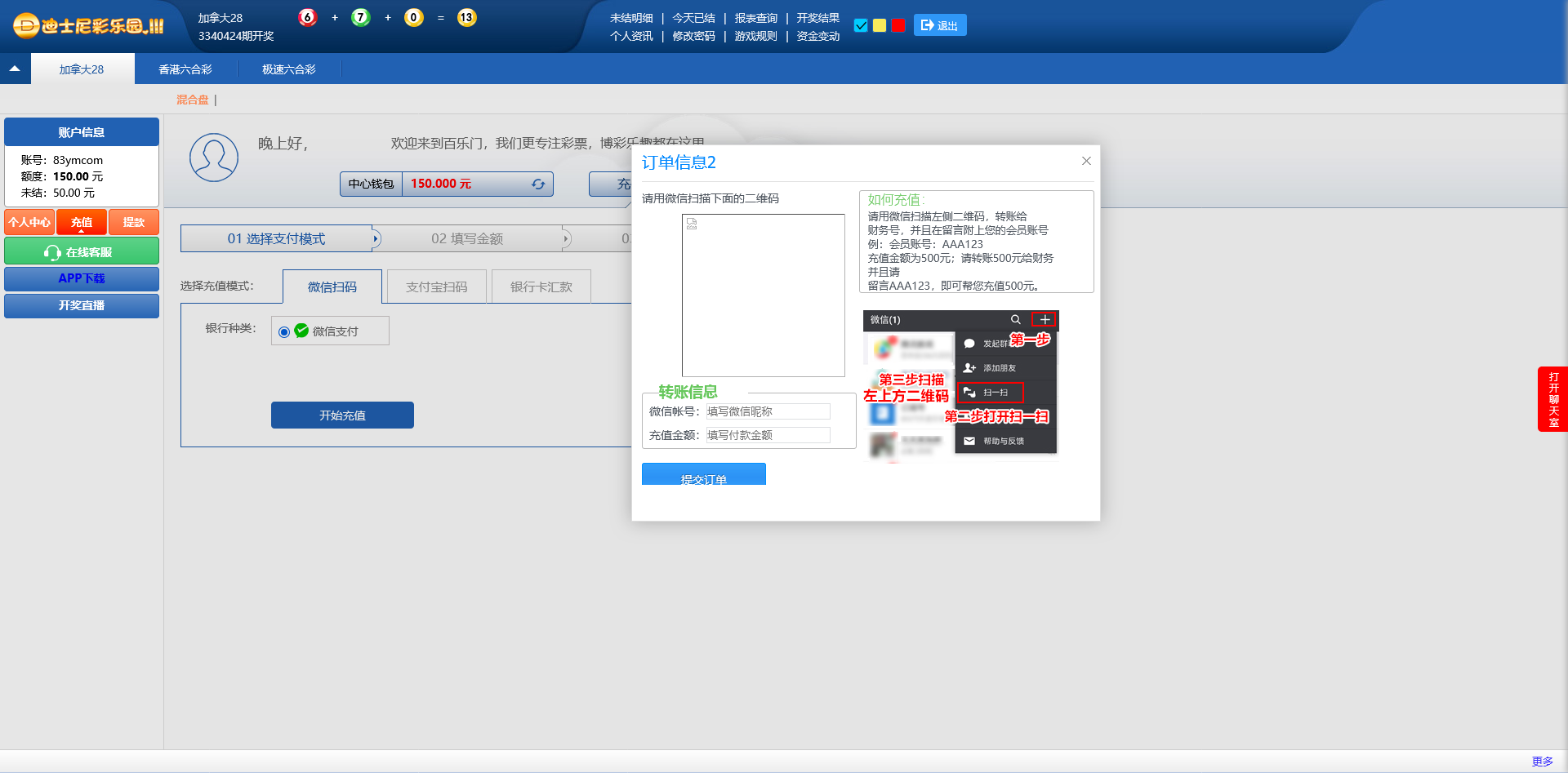The image size is (1568, 773).
Task: Click the 微信帐号 nickname input field
Action: click(768, 411)
